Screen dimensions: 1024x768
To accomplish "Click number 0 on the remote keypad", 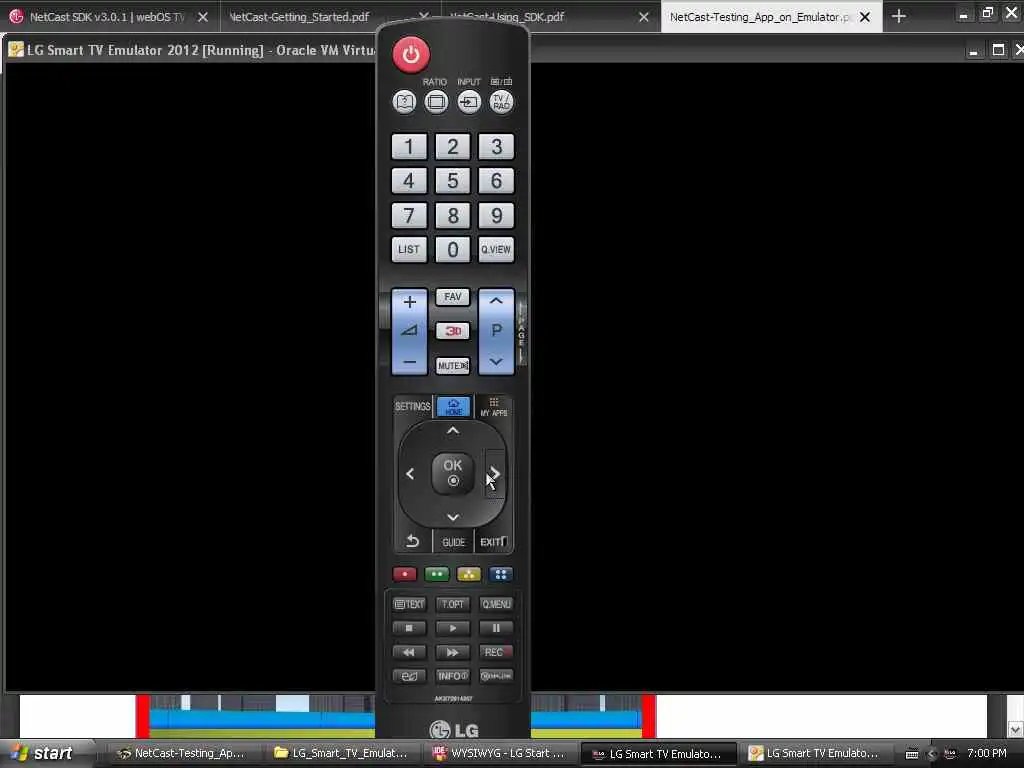I will click(x=453, y=249).
